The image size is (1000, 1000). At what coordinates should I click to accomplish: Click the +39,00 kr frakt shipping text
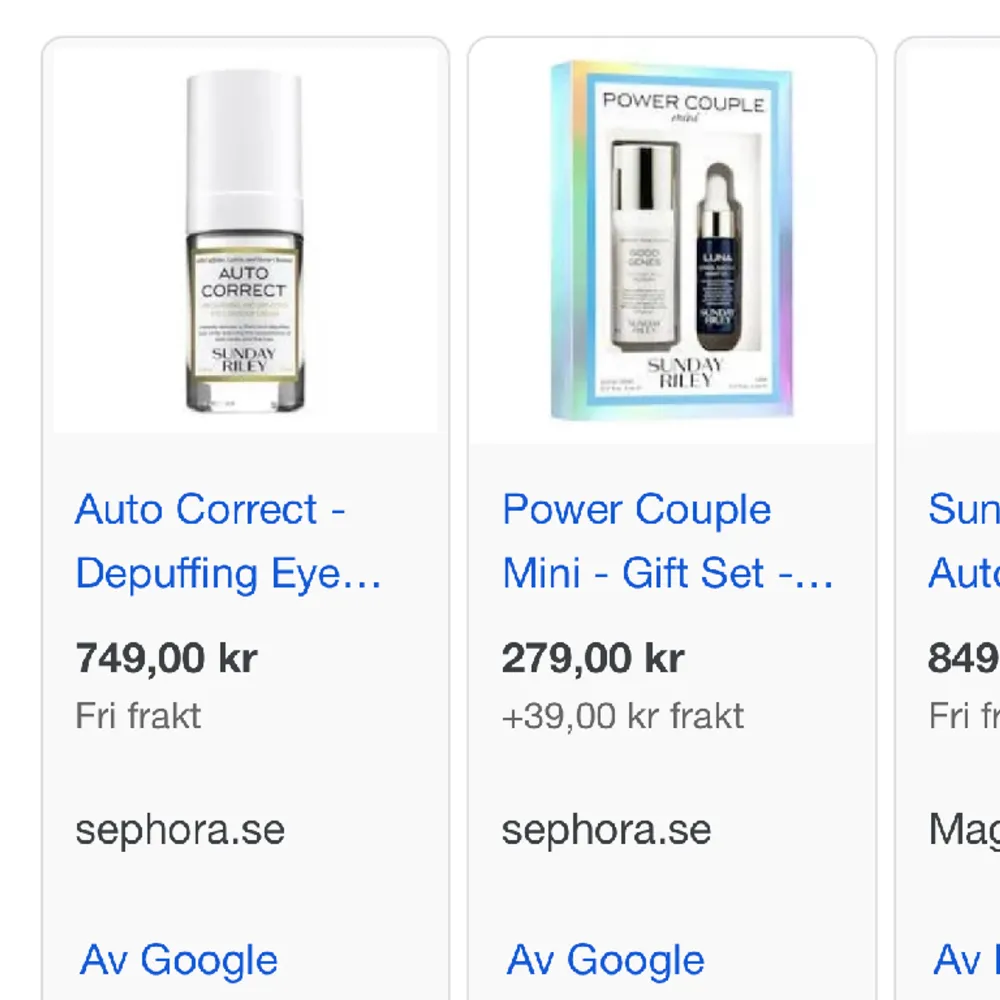622,715
